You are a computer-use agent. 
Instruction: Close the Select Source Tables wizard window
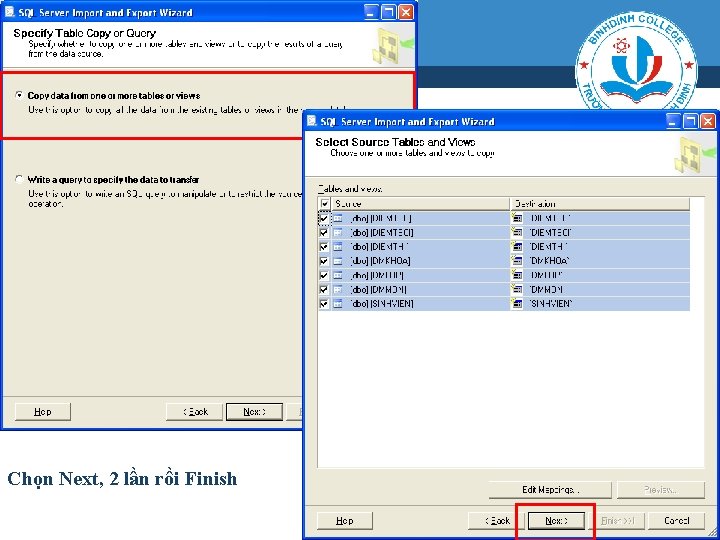click(708, 121)
